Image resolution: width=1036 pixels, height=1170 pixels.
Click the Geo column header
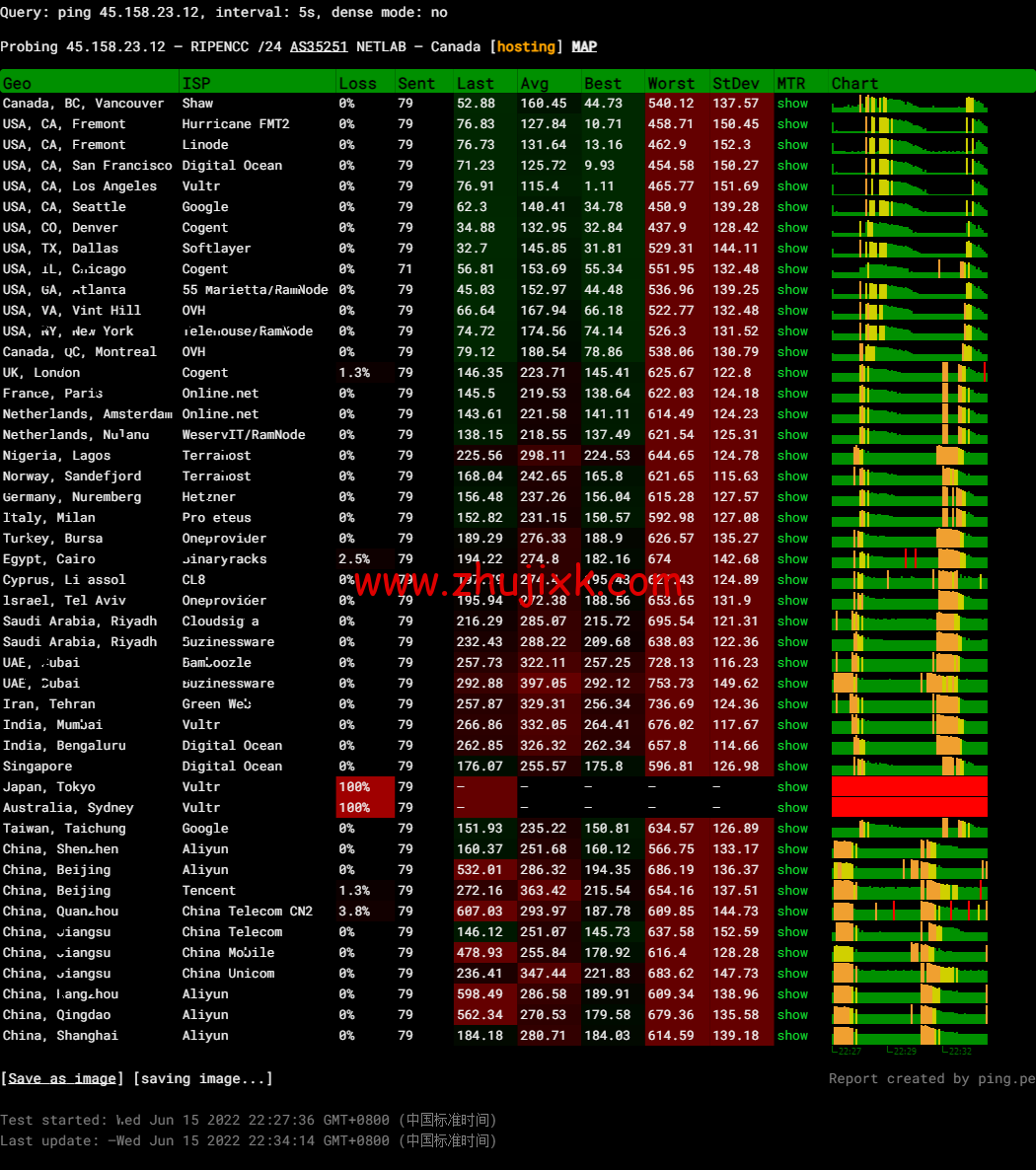pyautogui.click(x=17, y=83)
